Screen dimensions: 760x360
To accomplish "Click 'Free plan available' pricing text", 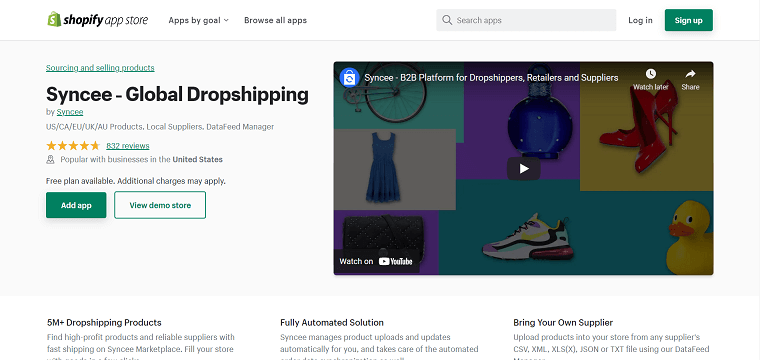I will pos(136,181).
